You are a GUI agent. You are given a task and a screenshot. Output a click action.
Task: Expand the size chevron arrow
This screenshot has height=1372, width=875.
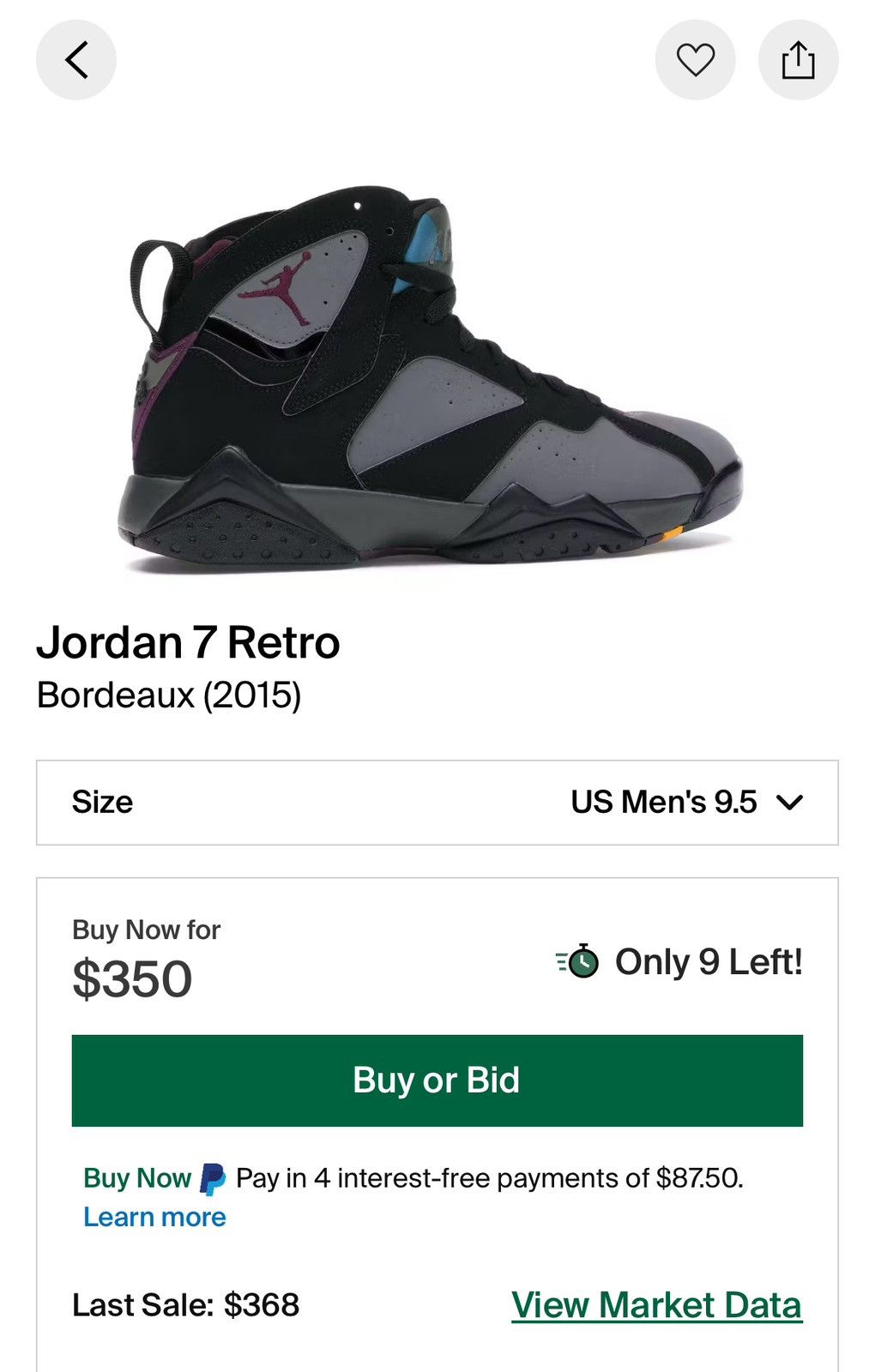pyautogui.click(x=788, y=803)
